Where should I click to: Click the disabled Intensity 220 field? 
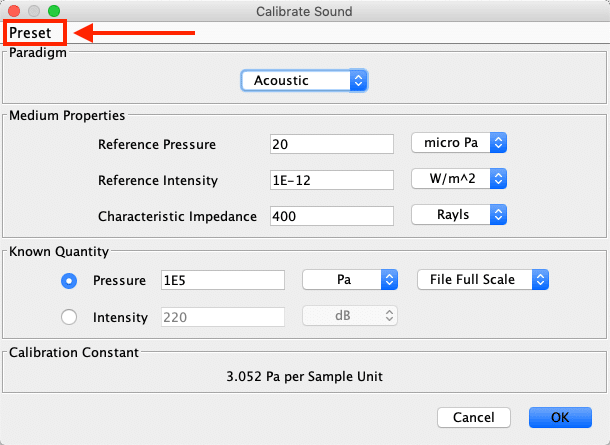tap(223, 317)
